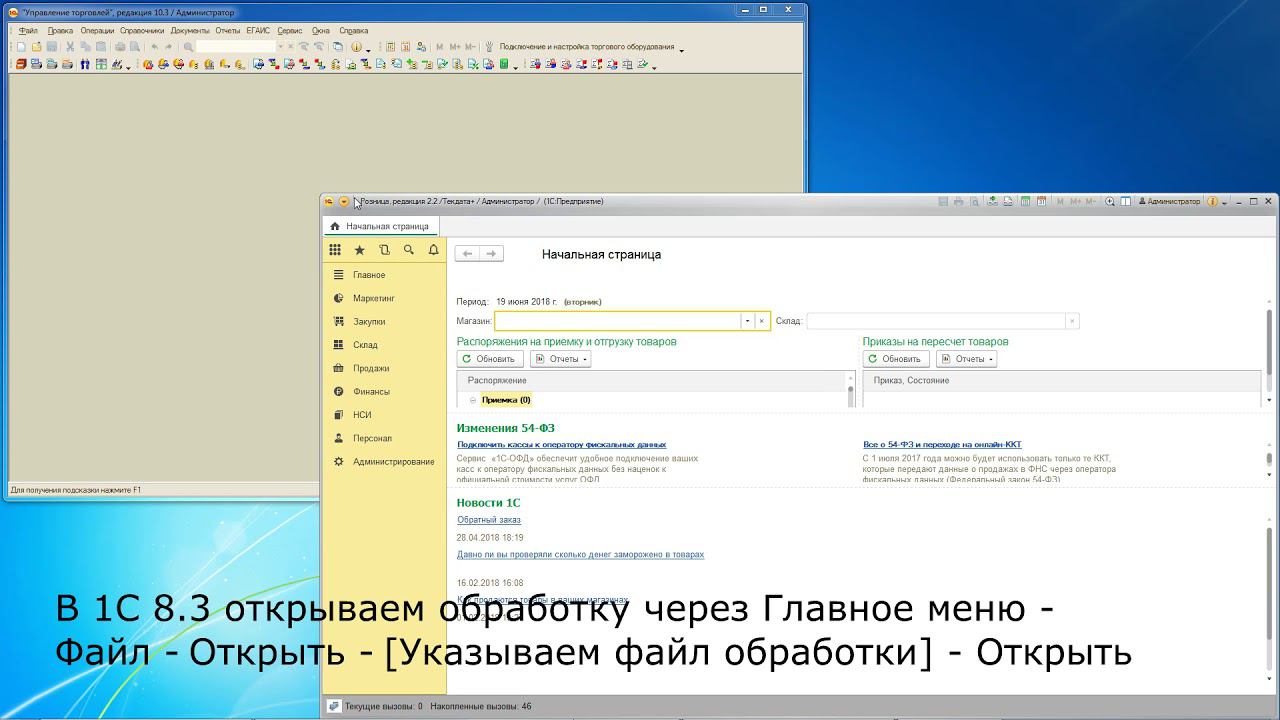This screenshot has width=1280, height=720.
Task: Open Favorites star icon in sidebar
Action: [x=359, y=250]
